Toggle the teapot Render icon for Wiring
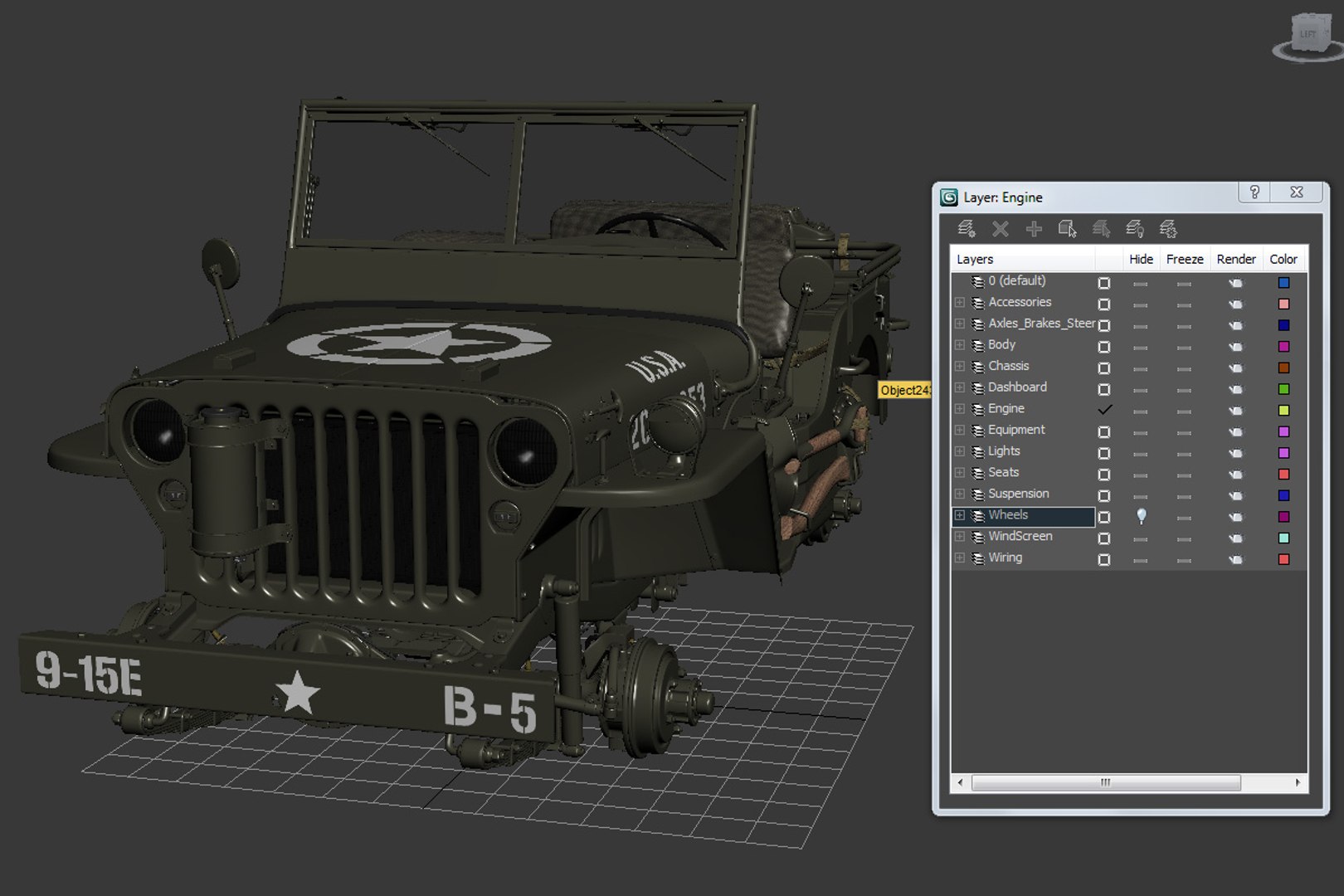The height and width of the screenshot is (896, 1344). pyautogui.click(x=1236, y=559)
